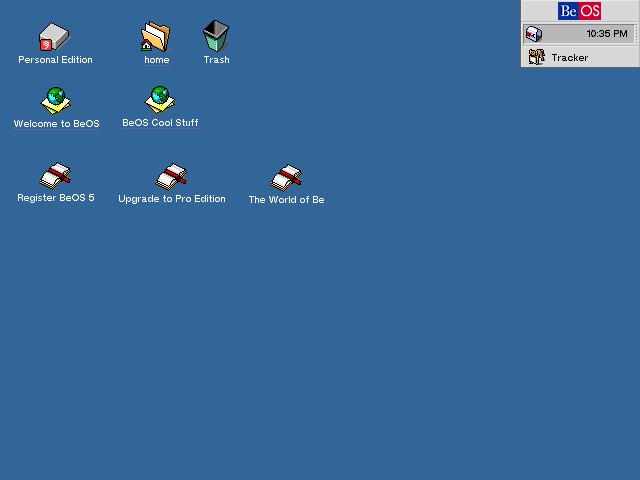Image resolution: width=640 pixels, height=480 pixels.
Task: Click the "home" label text
Action: pyautogui.click(x=157, y=60)
